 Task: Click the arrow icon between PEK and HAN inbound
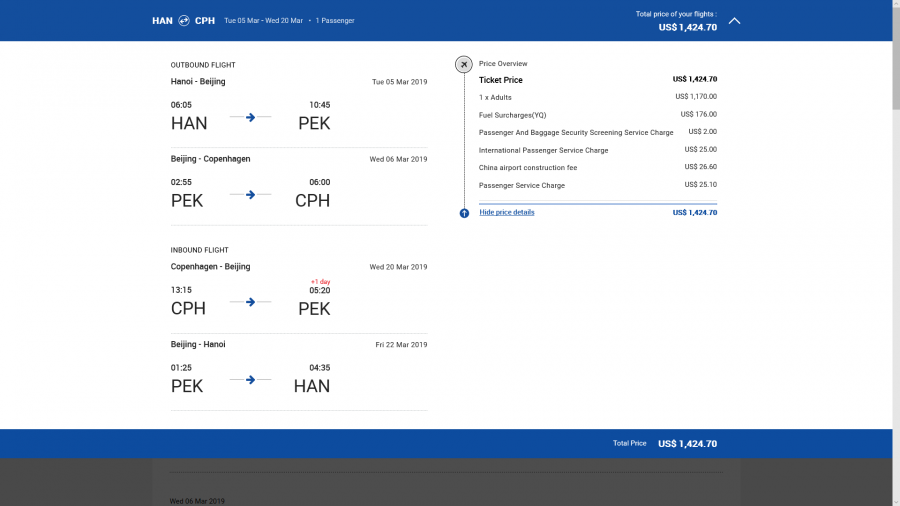click(x=250, y=379)
